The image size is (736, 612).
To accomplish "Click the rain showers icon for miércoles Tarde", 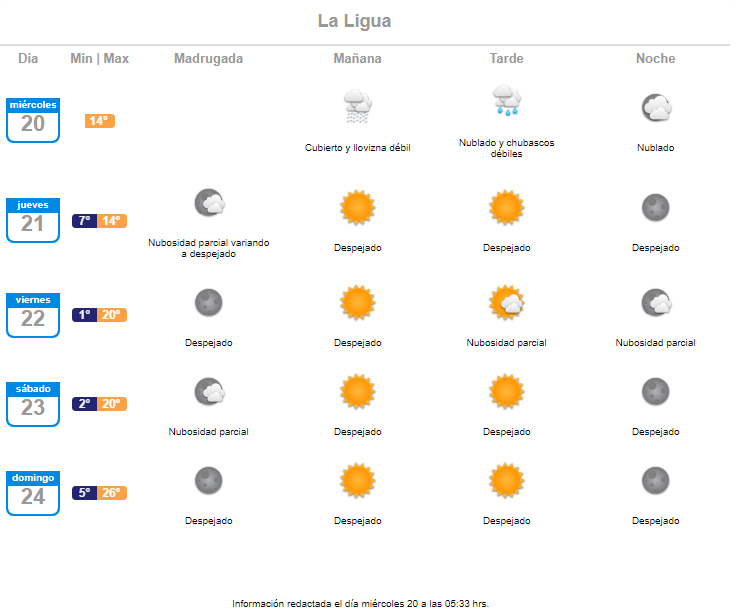I will 506,100.
